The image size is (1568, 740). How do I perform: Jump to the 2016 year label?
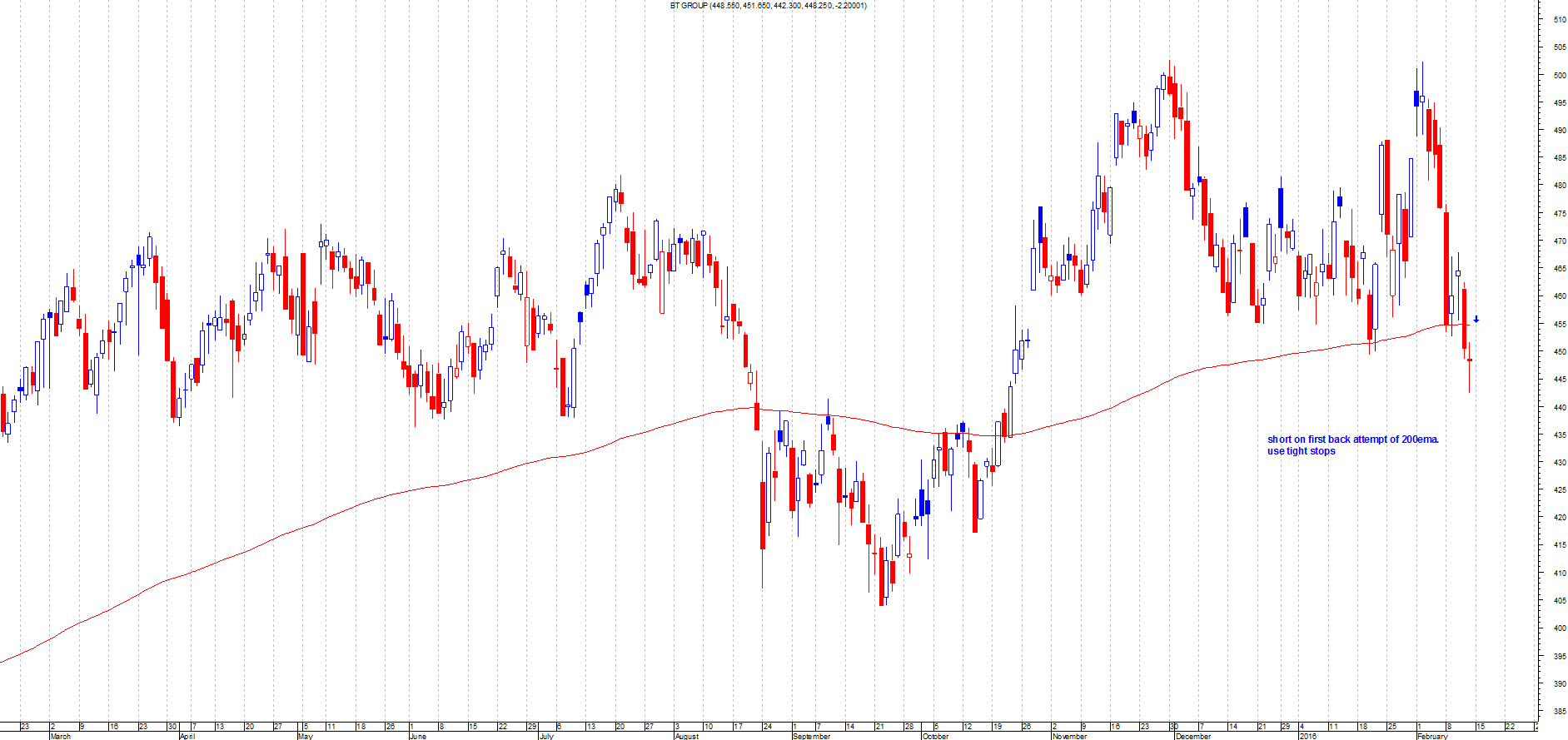pyautogui.click(x=1308, y=736)
